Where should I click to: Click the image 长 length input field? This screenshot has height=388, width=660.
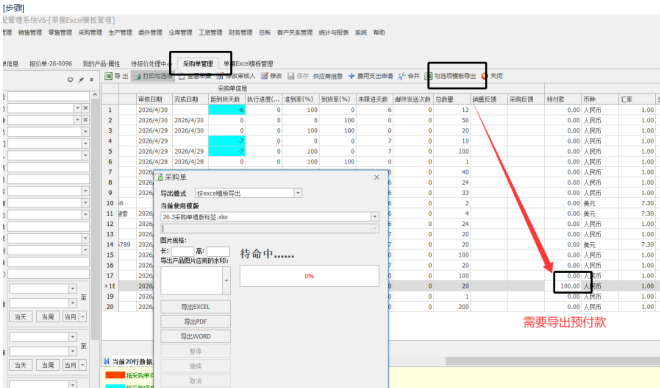pyautogui.click(x=182, y=251)
